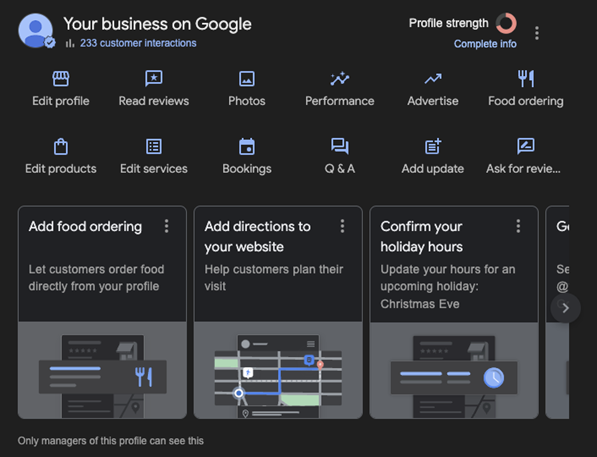This screenshot has height=457, width=597.
Task: Click Add update post icon
Action: 433,146
